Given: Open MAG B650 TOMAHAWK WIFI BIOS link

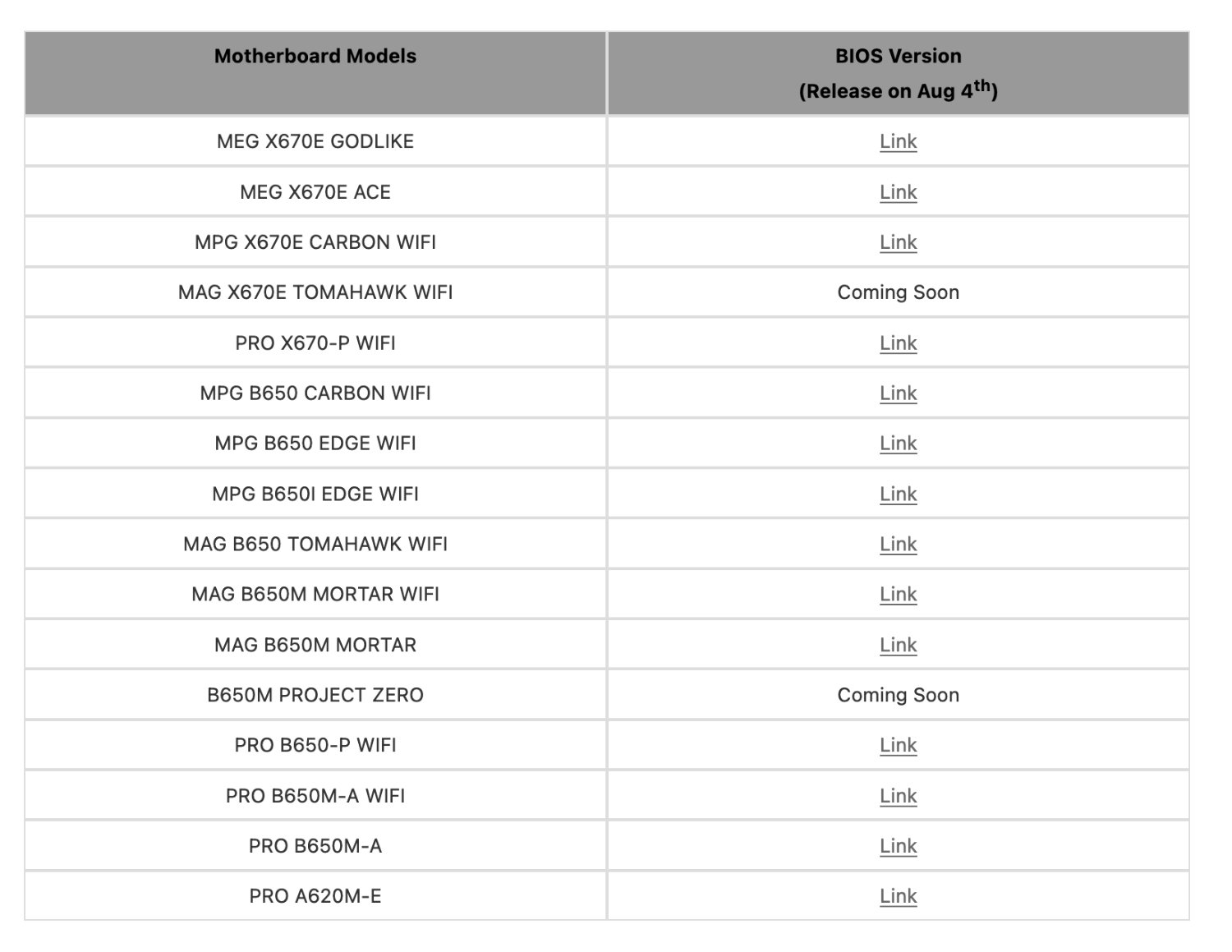Looking at the screenshot, I should [898, 545].
